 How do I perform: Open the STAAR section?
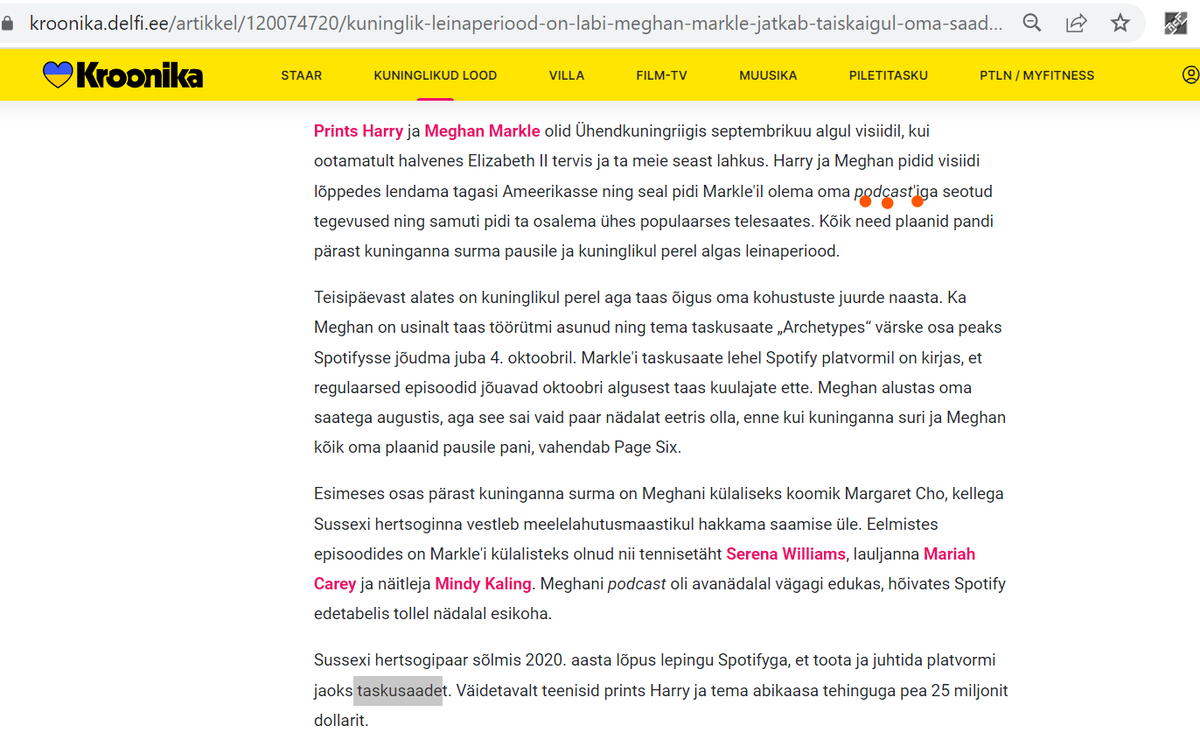click(x=301, y=75)
